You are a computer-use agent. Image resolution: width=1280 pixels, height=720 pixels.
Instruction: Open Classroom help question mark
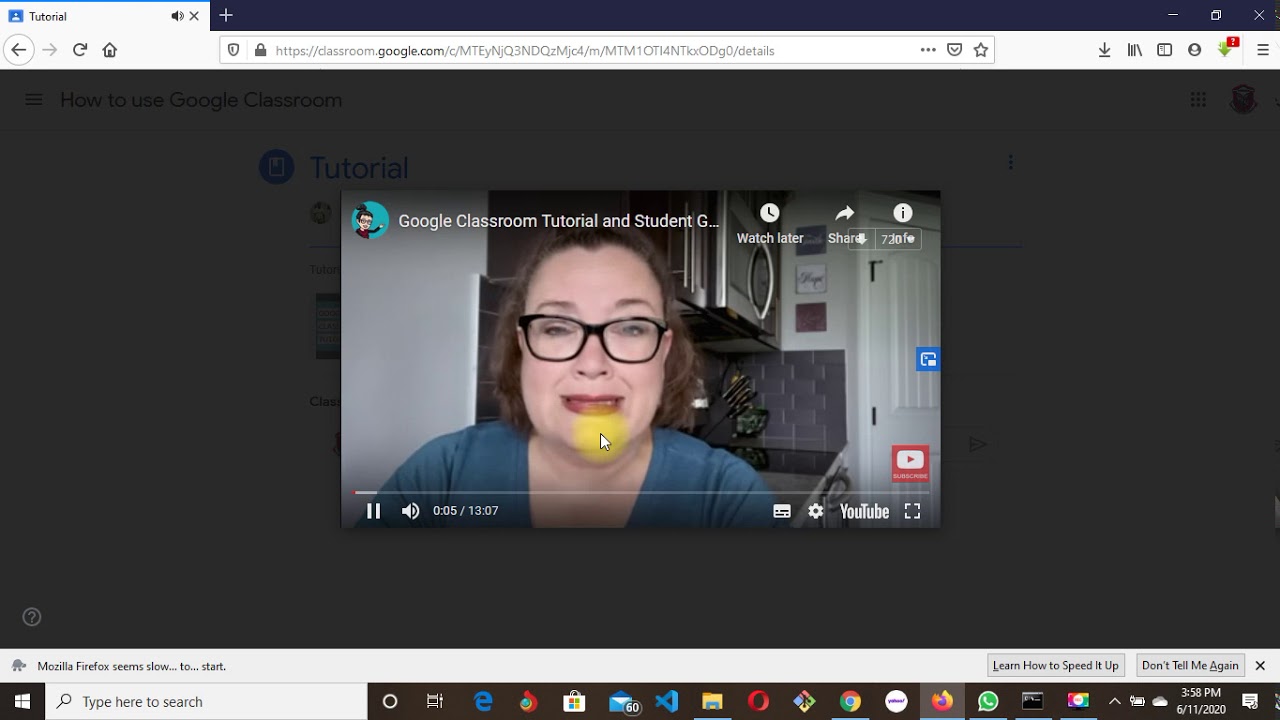pyautogui.click(x=32, y=617)
